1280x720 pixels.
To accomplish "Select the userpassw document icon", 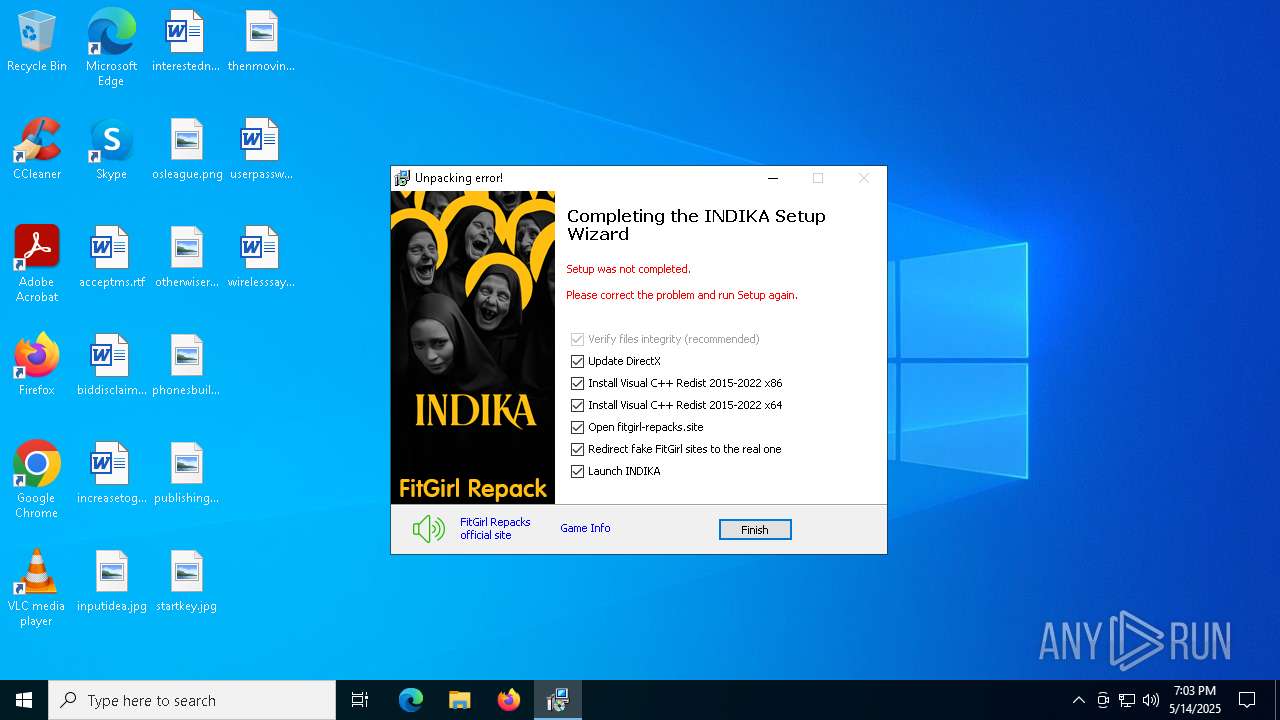I will tap(261, 149).
